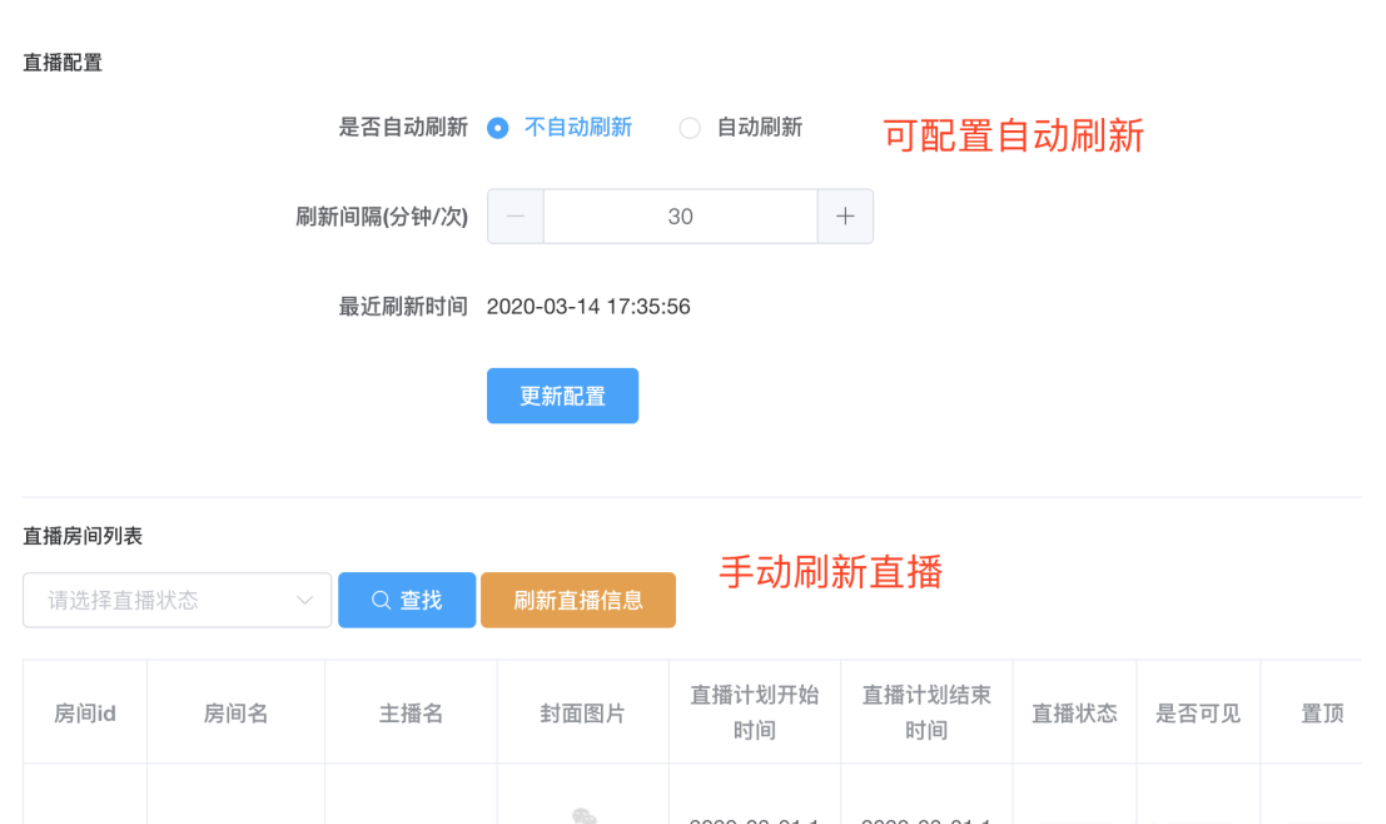Click the 直播房间列表 section header
Screen dimensions: 1386x824
coord(83,536)
